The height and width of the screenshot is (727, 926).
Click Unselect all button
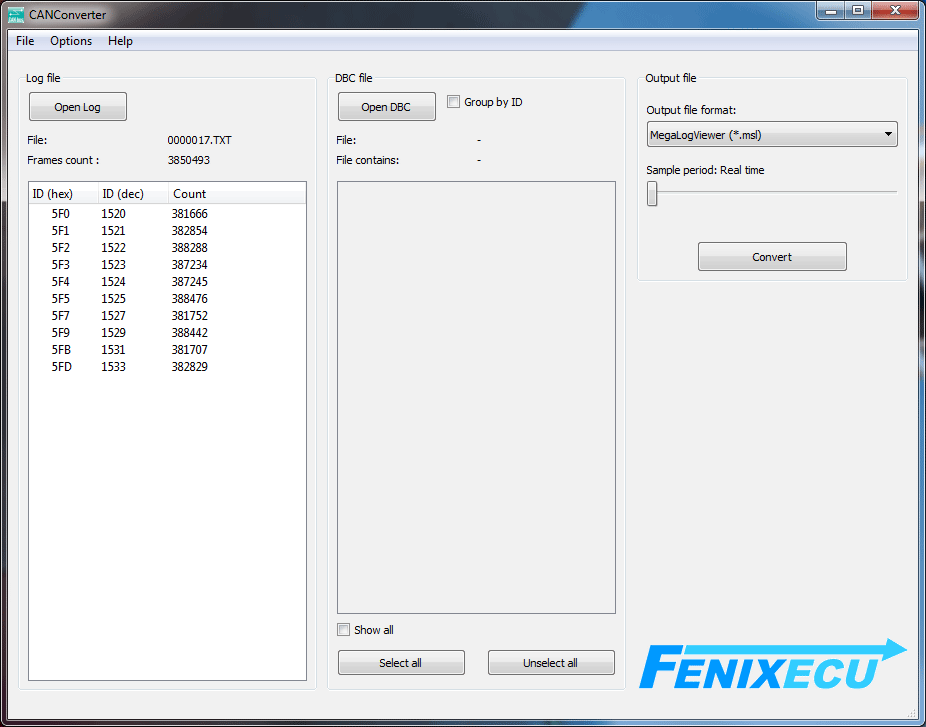(550, 663)
